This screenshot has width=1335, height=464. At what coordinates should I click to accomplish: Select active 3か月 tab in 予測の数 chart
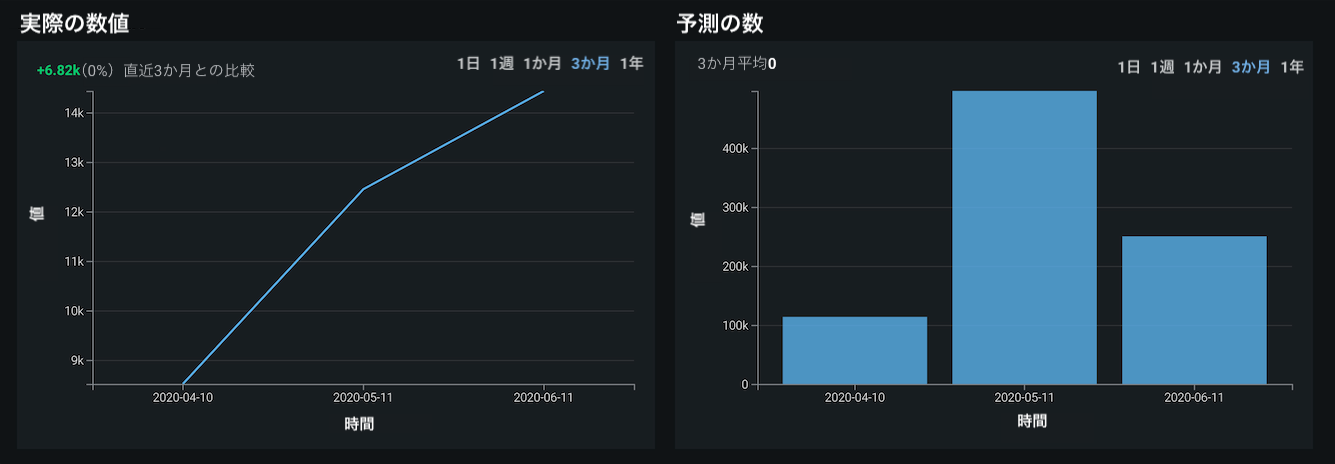1251,67
